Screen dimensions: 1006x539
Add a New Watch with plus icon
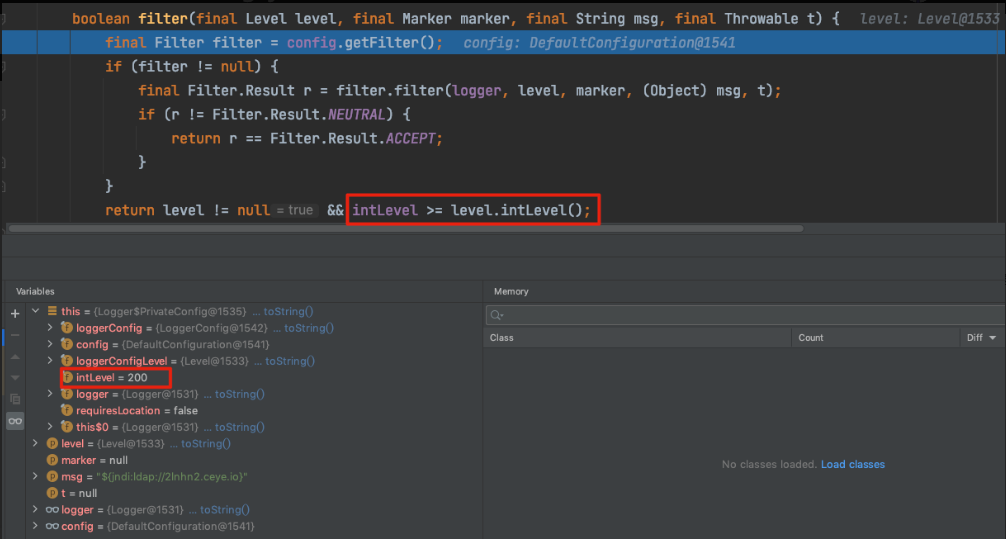(x=15, y=314)
